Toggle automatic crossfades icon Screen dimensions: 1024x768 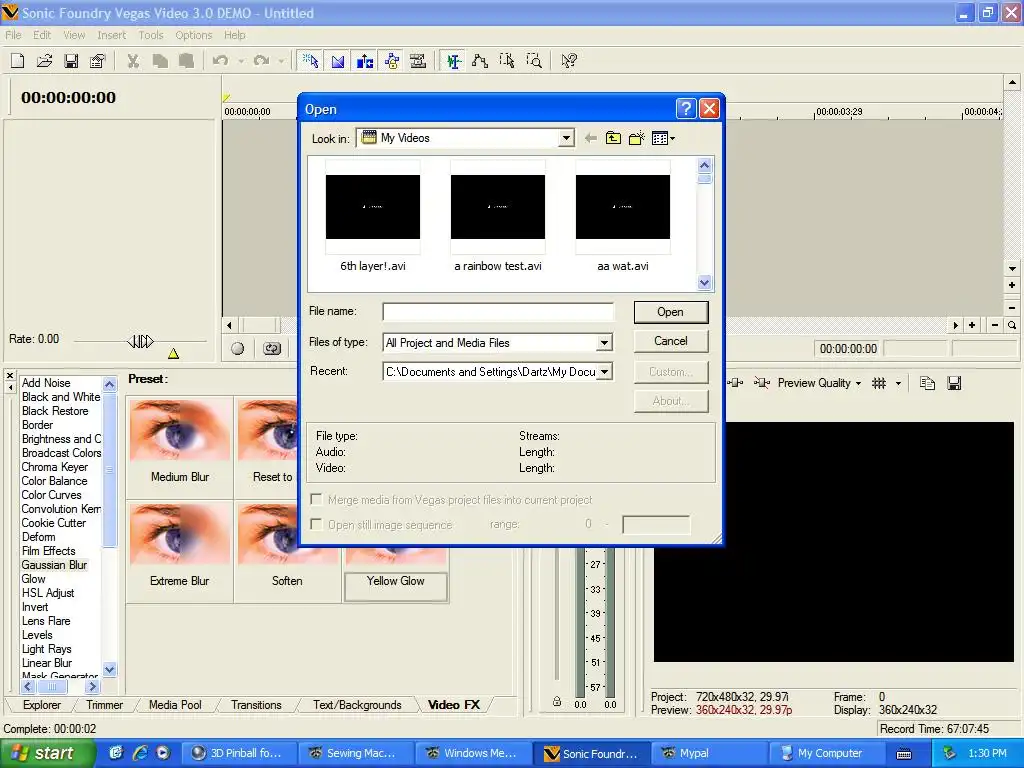[x=338, y=61]
